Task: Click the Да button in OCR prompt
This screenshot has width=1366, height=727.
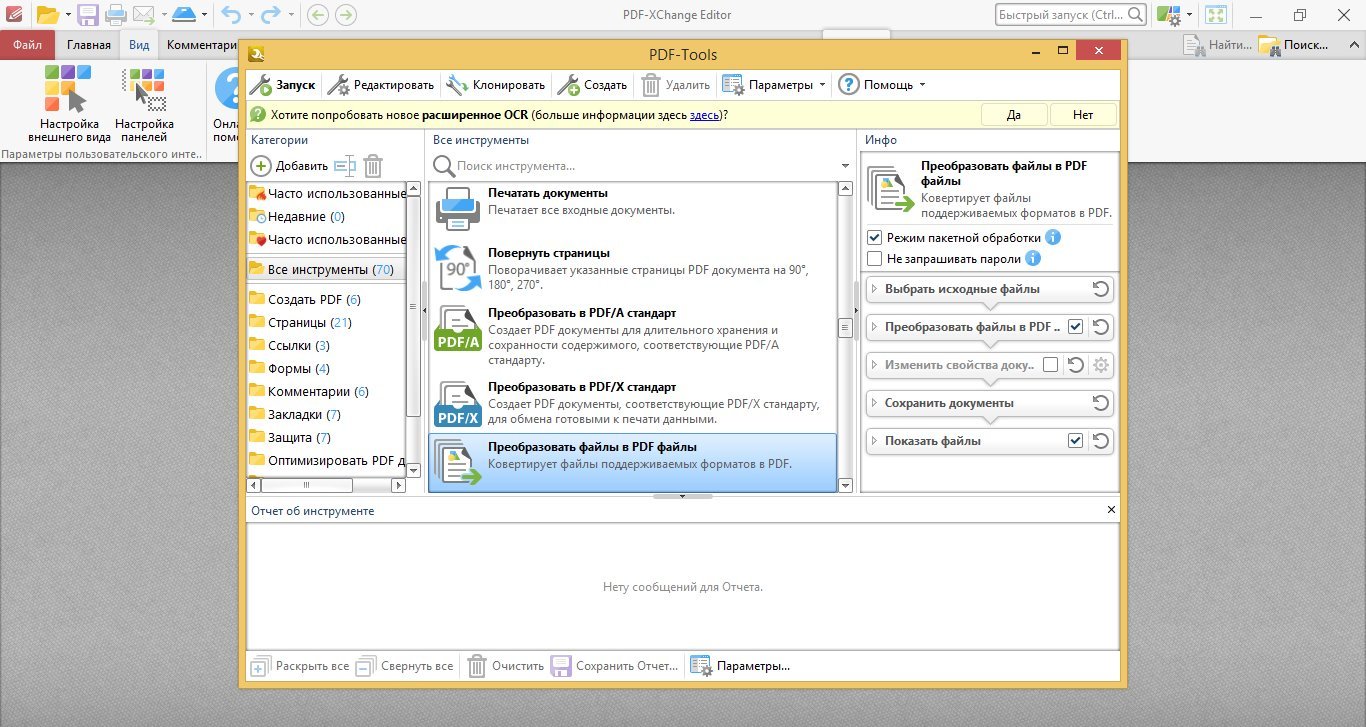Action: 1013,115
